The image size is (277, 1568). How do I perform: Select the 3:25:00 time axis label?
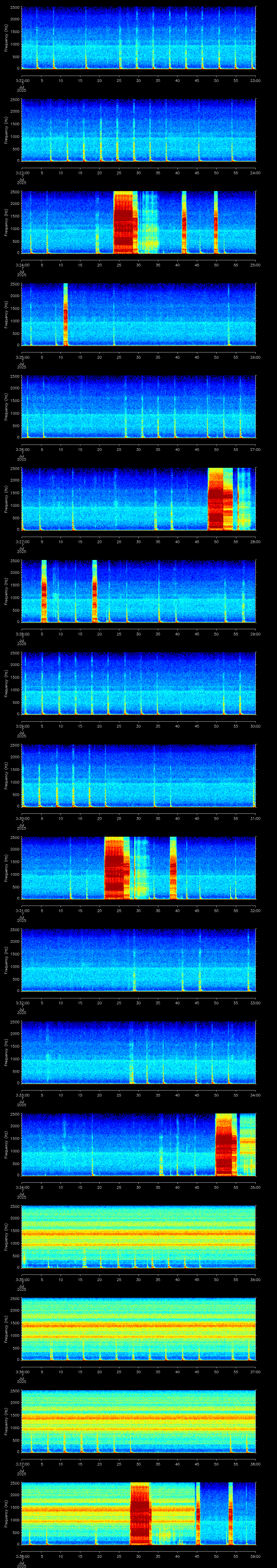tap(22, 357)
